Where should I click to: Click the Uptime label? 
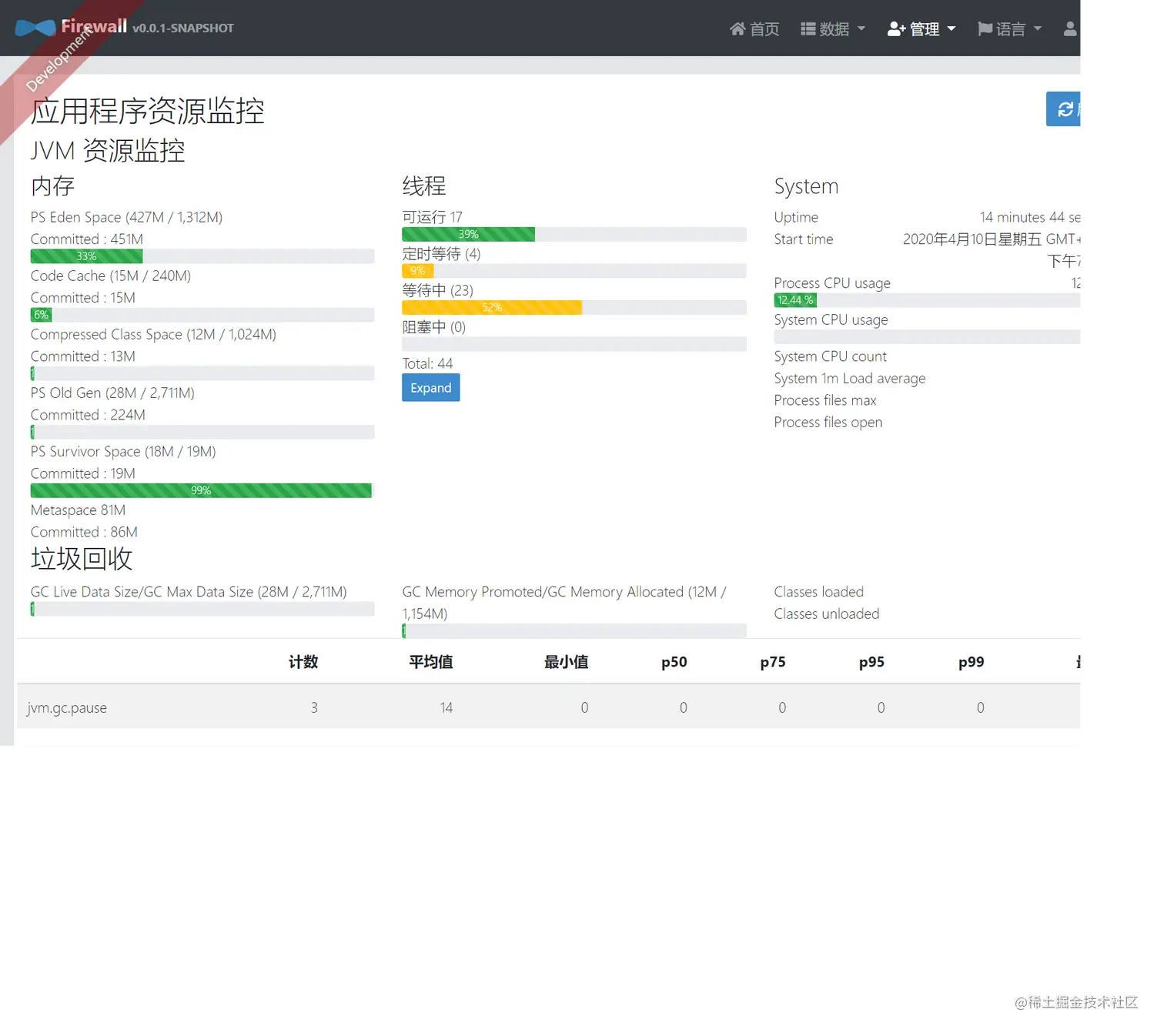point(796,217)
